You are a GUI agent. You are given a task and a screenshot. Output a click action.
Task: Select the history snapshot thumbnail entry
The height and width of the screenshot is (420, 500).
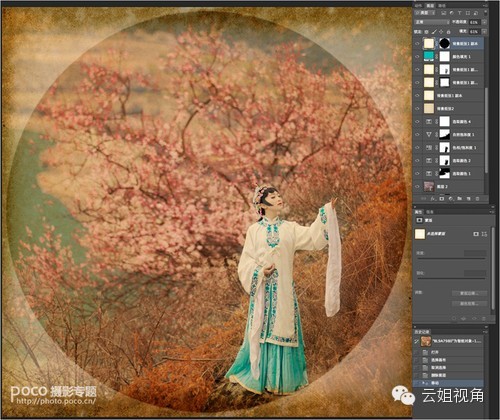tap(425, 341)
